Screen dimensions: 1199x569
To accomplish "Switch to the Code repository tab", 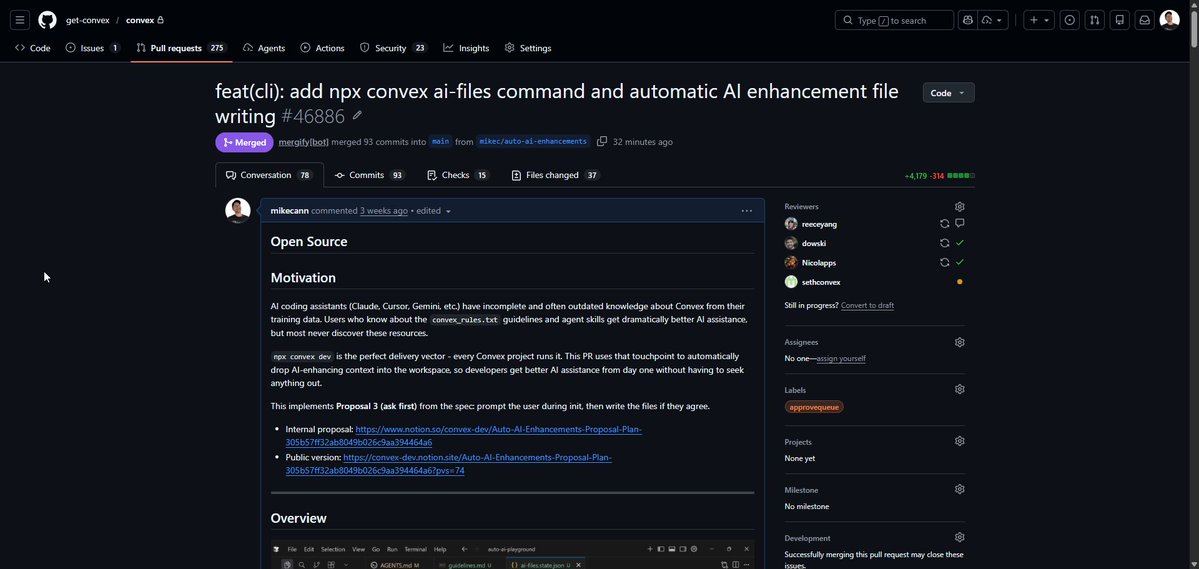I will click(32, 47).
